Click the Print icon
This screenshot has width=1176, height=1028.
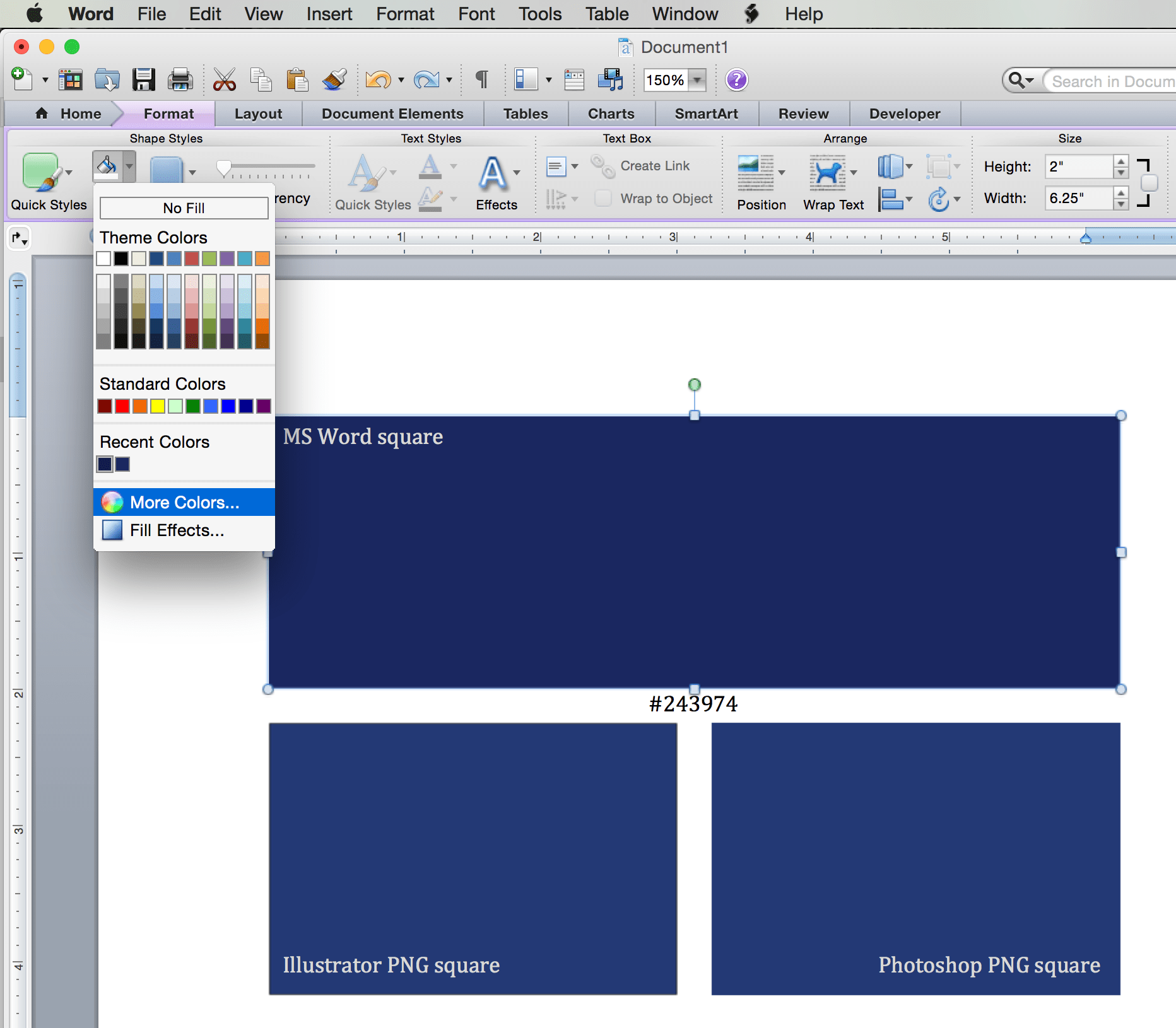point(180,79)
